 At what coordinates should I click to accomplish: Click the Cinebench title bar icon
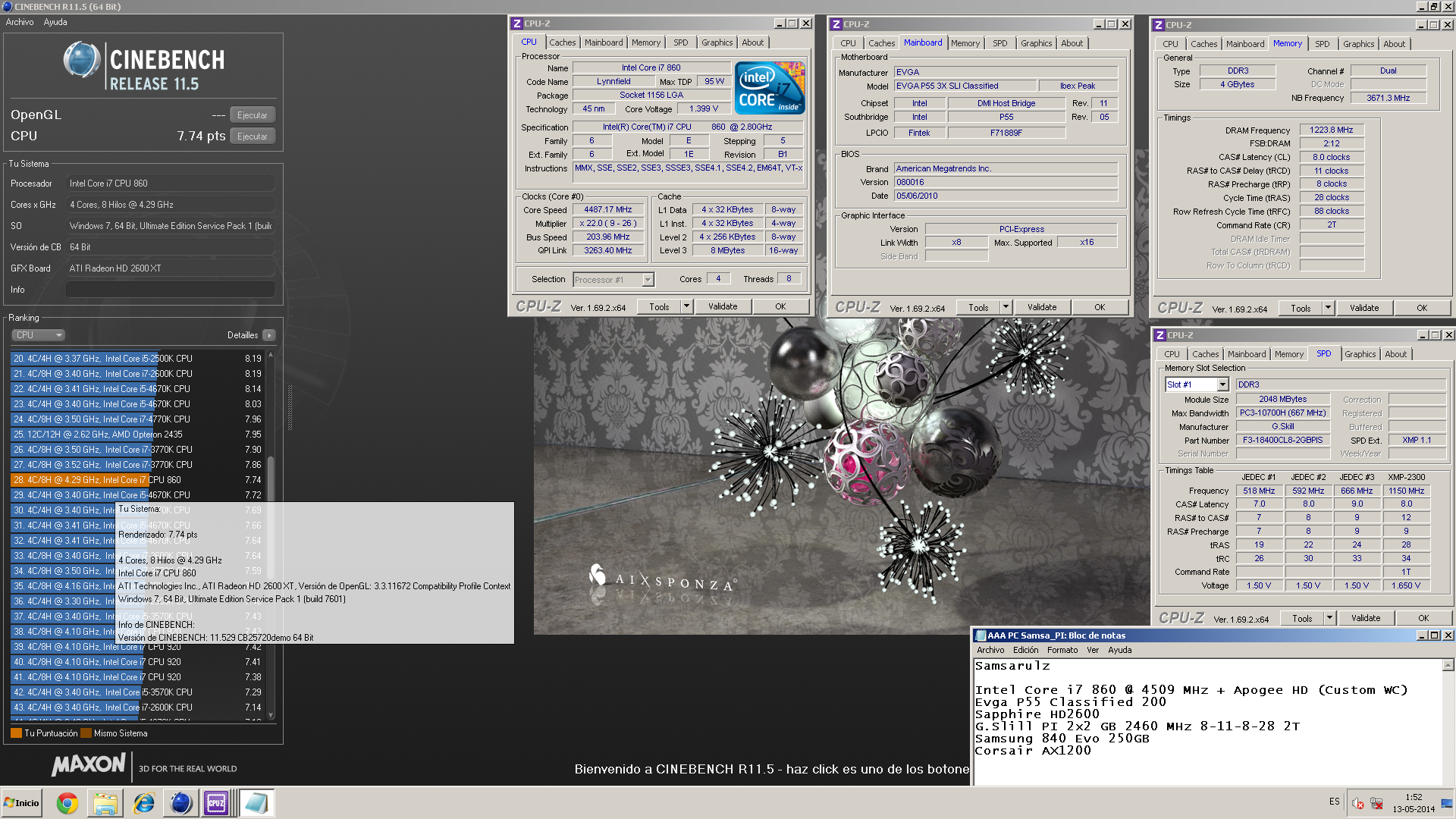pyautogui.click(x=7, y=7)
